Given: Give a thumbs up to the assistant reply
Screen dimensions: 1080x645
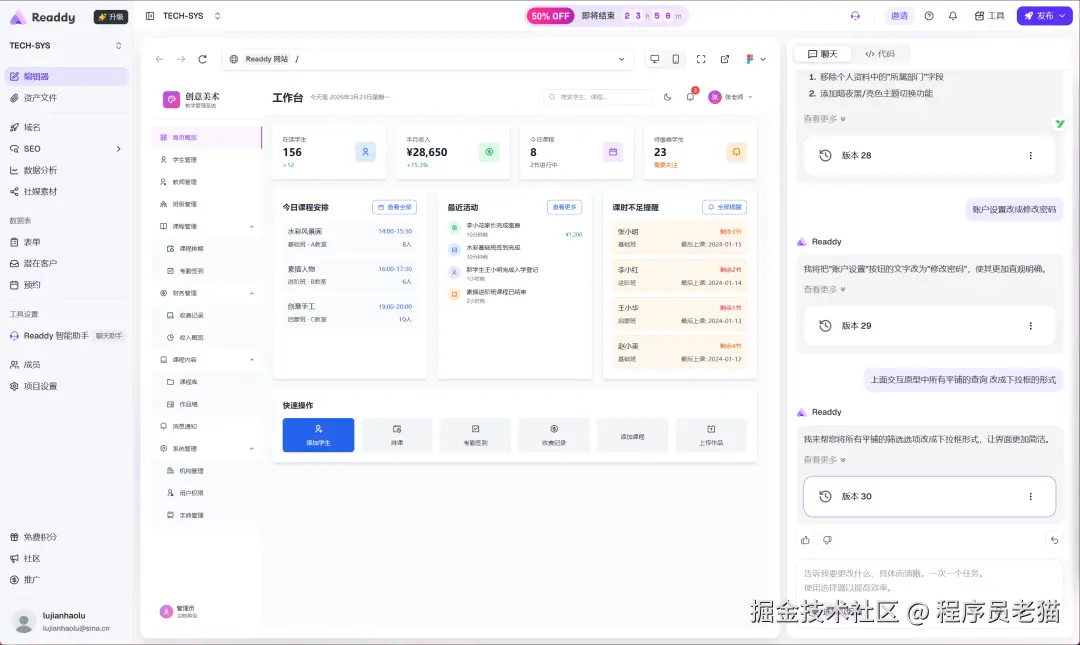Looking at the screenshot, I should point(806,540).
